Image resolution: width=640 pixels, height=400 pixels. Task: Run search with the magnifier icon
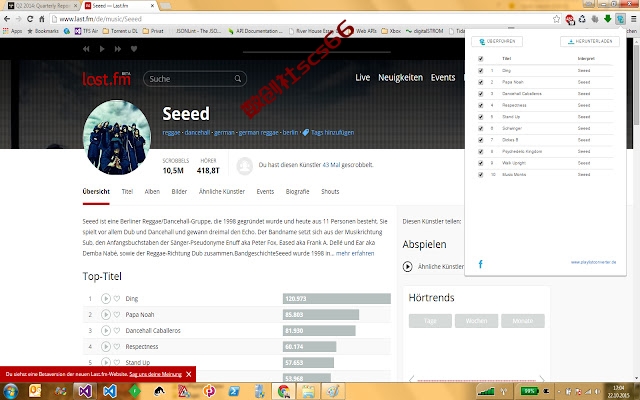point(238,79)
